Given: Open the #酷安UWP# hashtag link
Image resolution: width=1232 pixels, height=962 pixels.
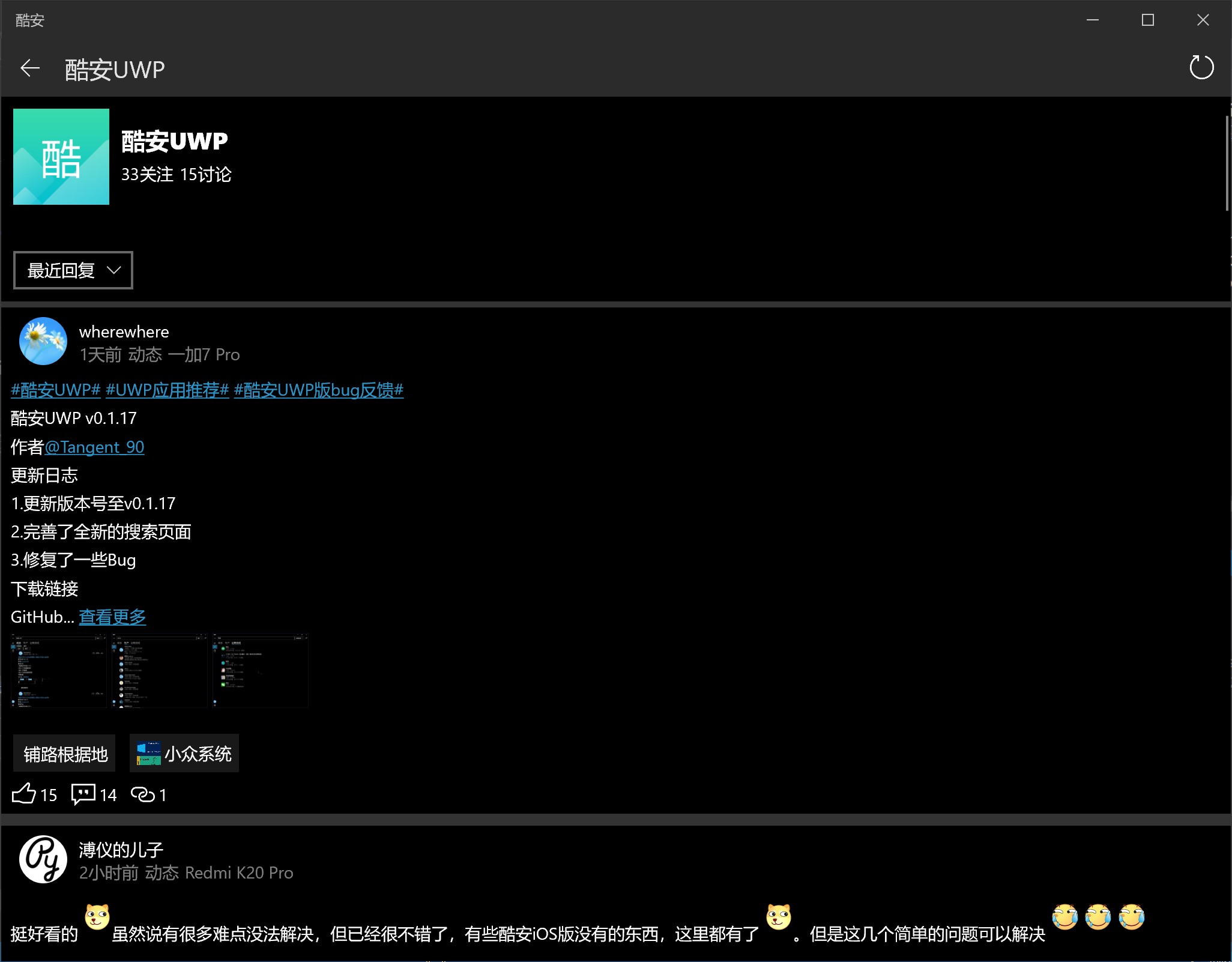Looking at the screenshot, I should click(x=55, y=390).
